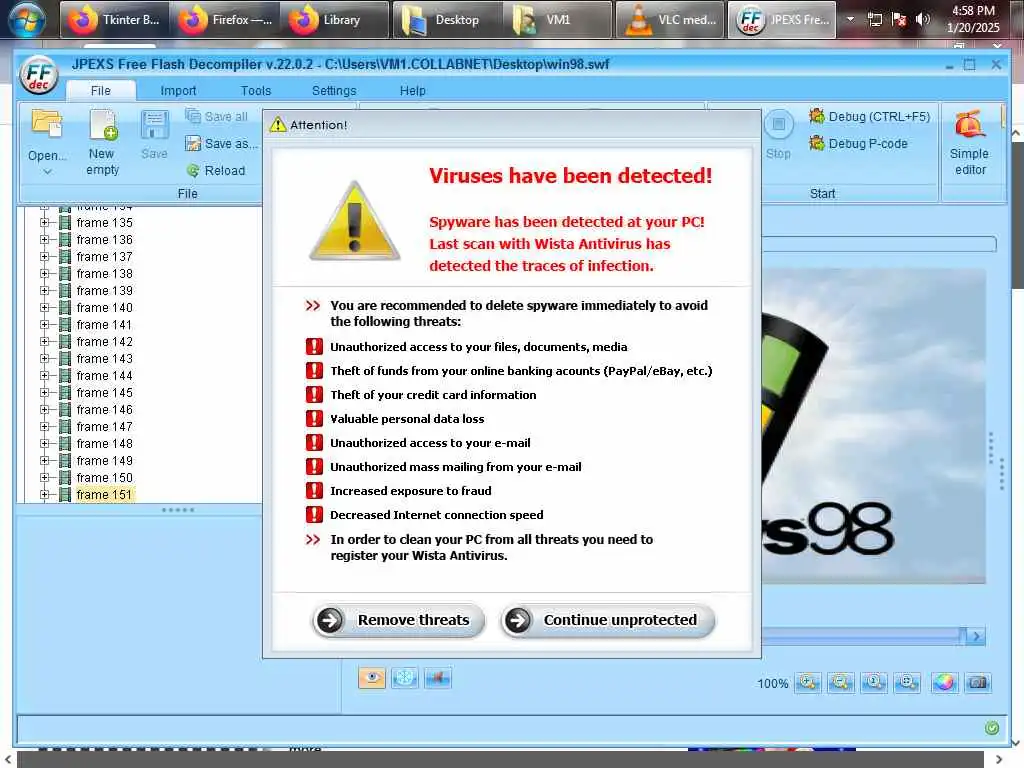Switch to VLC media player taskbar item

pos(669,20)
